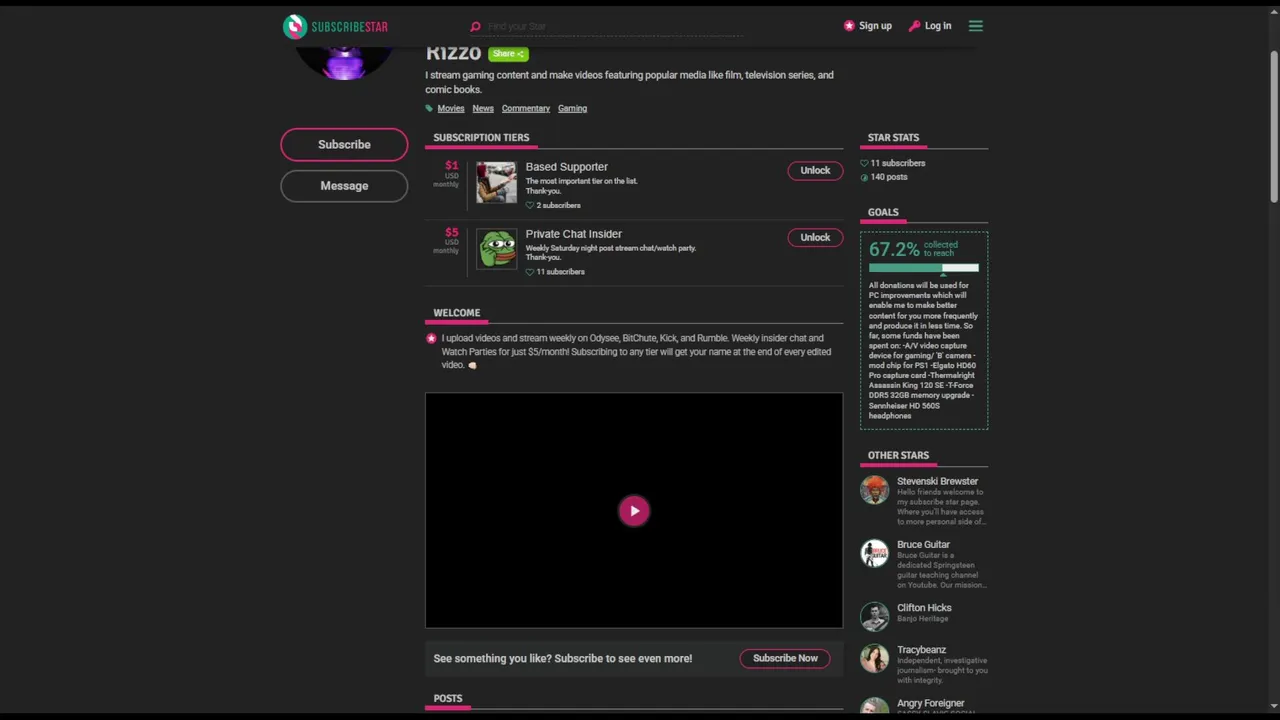The image size is (1280, 720).
Task: Click the OTHER STARS heading
Action: tap(898, 455)
